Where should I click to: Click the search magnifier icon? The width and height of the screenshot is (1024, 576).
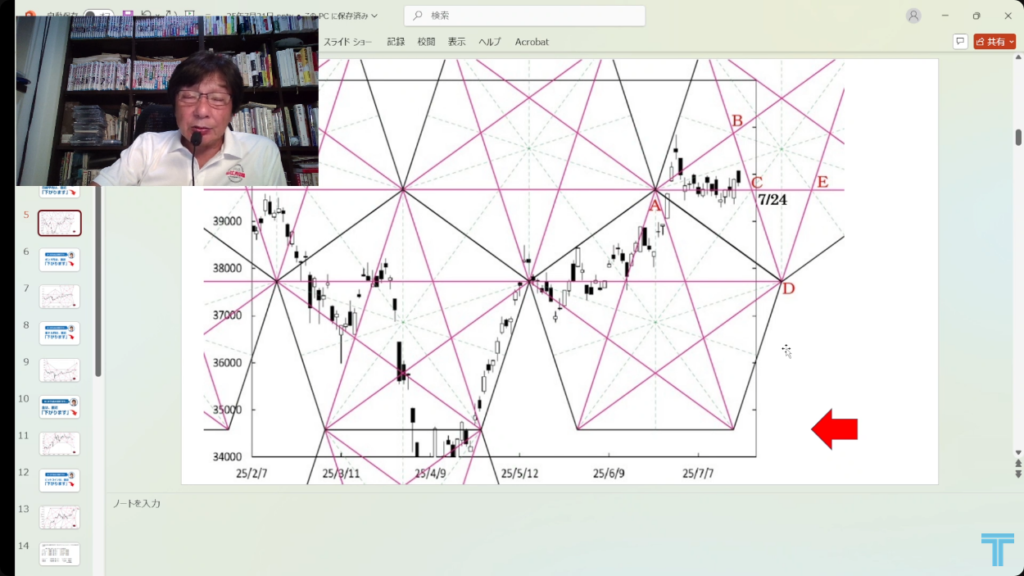pos(418,16)
